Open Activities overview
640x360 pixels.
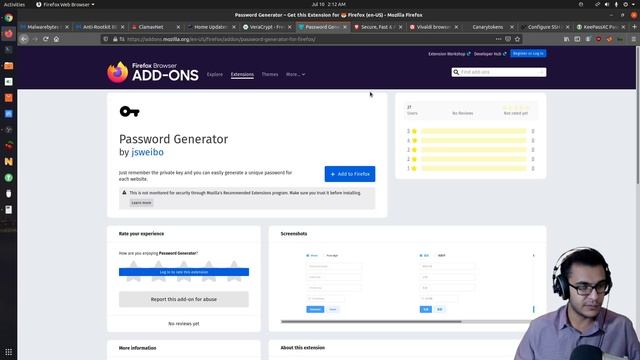click(x=14, y=4)
